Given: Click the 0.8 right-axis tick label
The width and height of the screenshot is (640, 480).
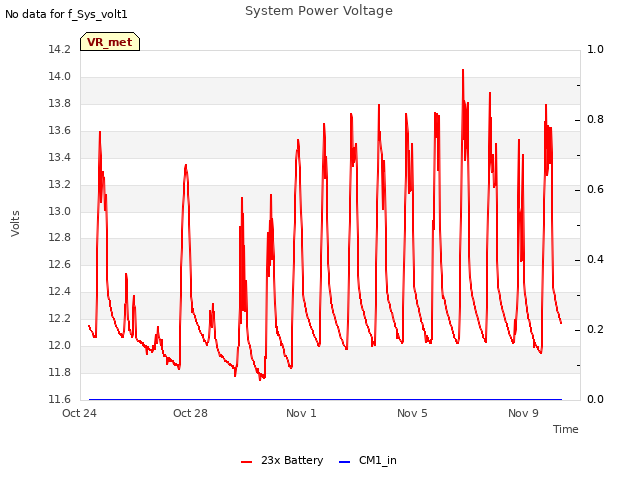Looking at the screenshot, I should (x=595, y=120).
